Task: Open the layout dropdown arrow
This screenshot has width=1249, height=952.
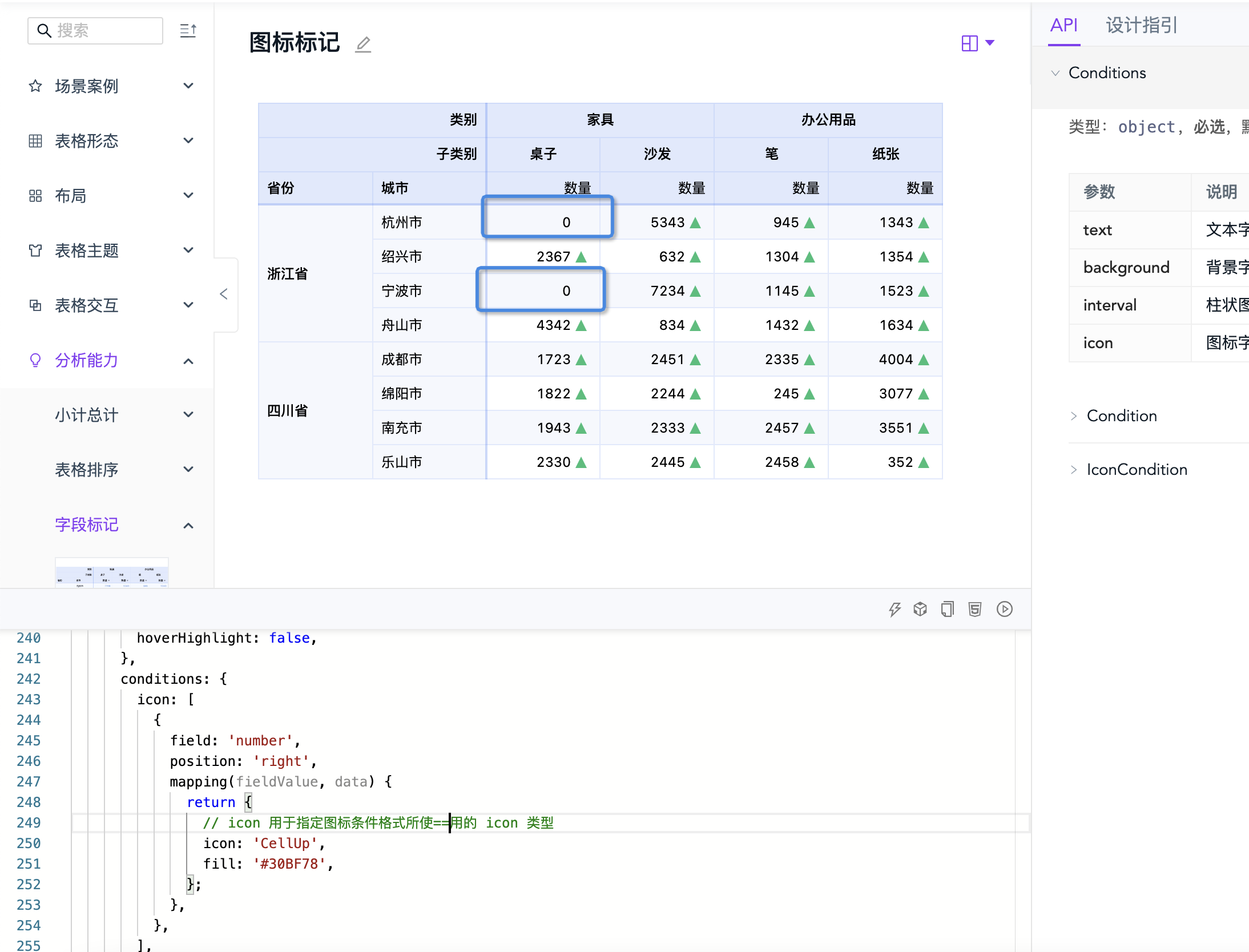Action: pyautogui.click(x=990, y=43)
